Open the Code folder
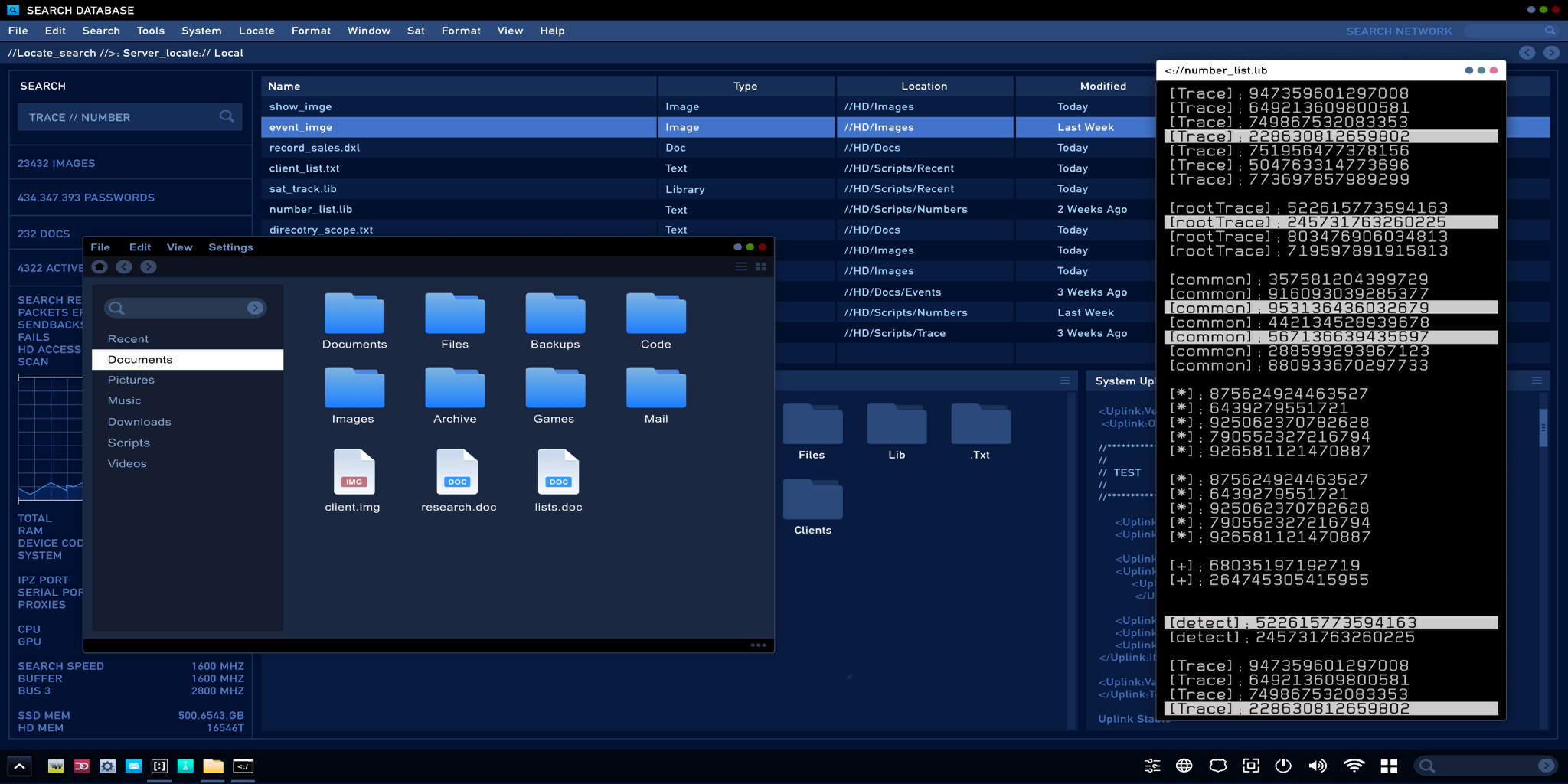This screenshot has width=1568, height=784. (656, 313)
